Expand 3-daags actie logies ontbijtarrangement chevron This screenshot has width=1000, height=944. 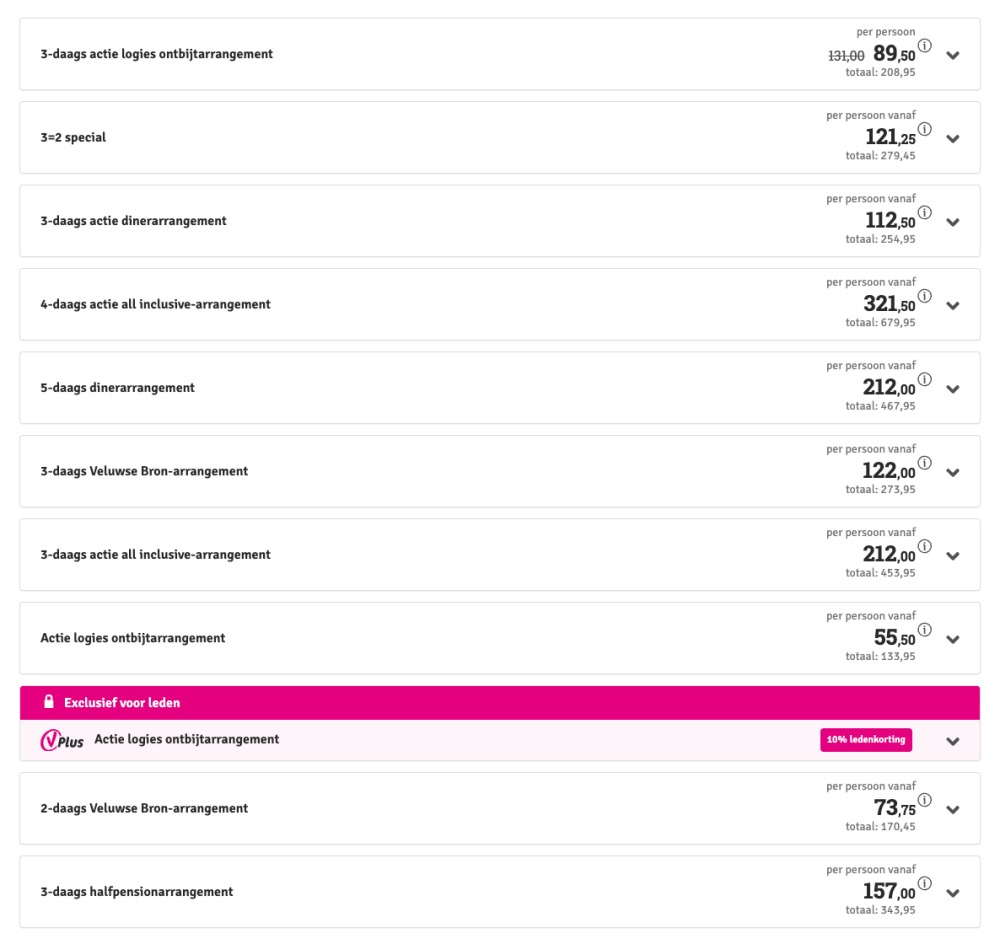pyautogui.click(x=953, y=55)
